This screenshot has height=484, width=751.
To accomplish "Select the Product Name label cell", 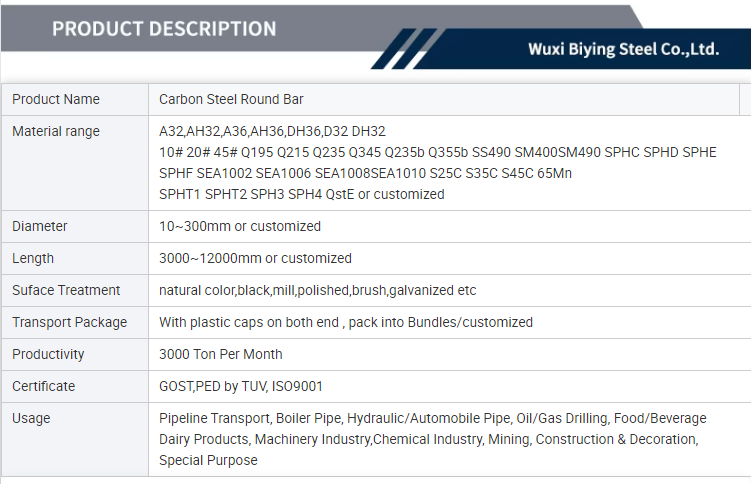I will (x=56, y=99).
